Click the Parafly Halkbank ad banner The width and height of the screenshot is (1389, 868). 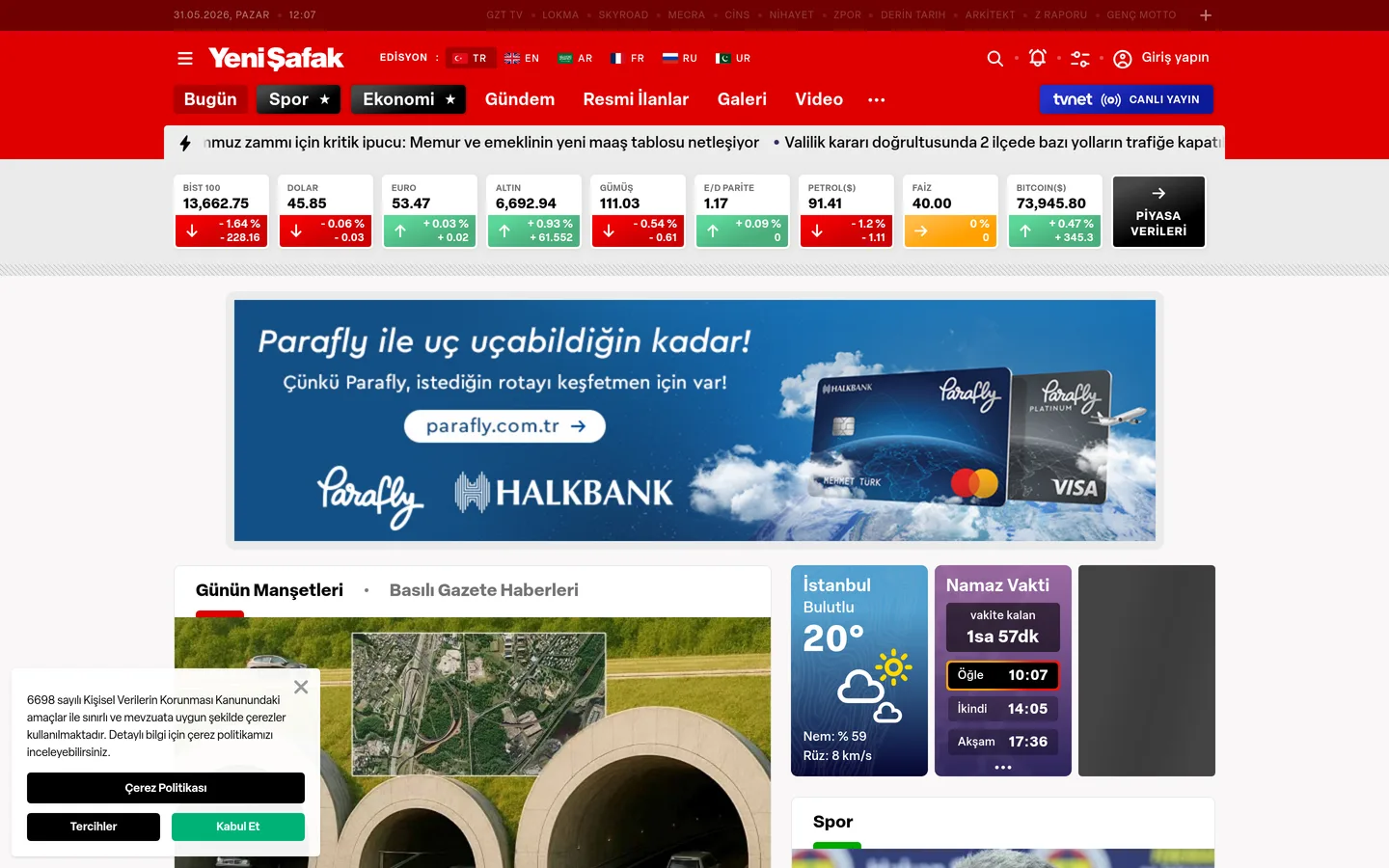click(694, 420)
